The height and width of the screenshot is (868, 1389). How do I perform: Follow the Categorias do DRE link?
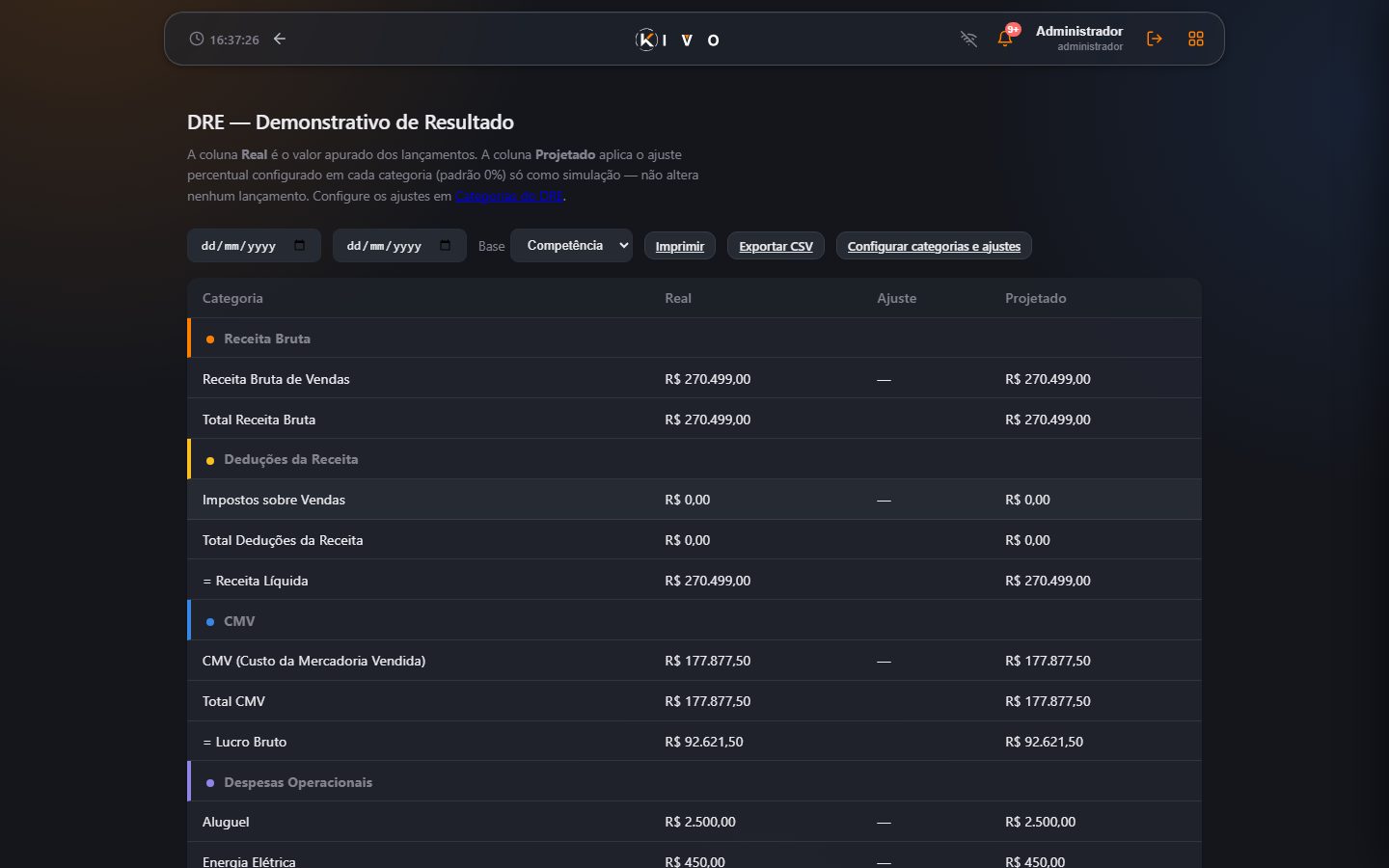coord(509,196)
